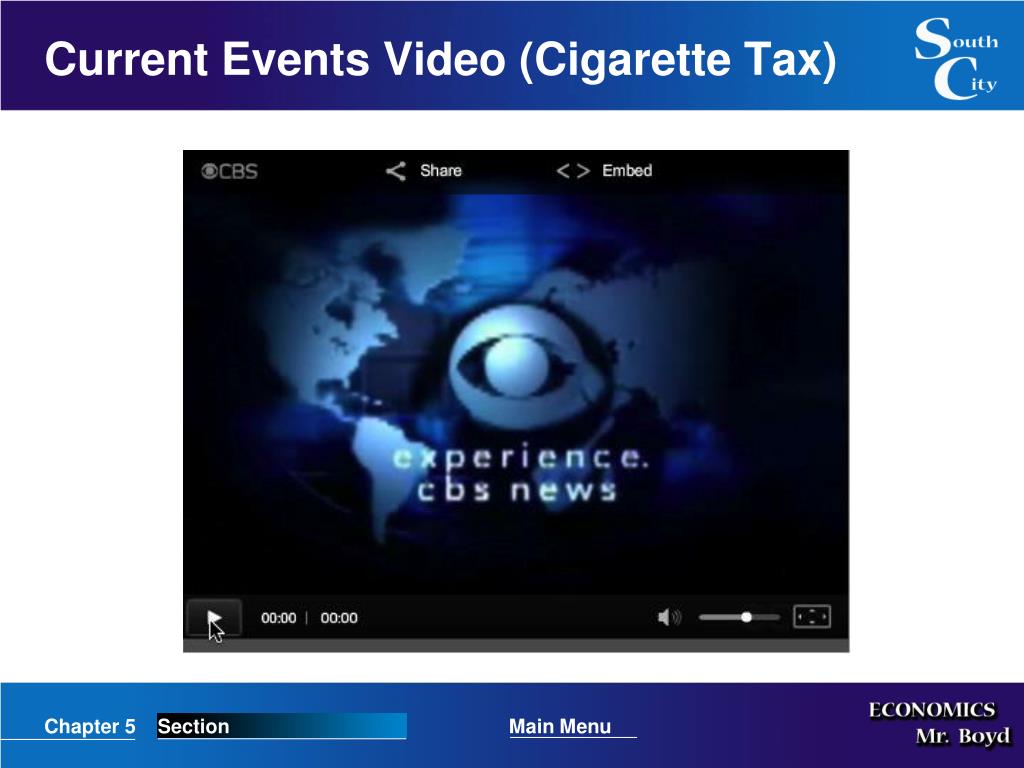Viewport: 1024px width, 768px height.
Task: Click the CBS logo in player
Action: (x=230, y=171)
